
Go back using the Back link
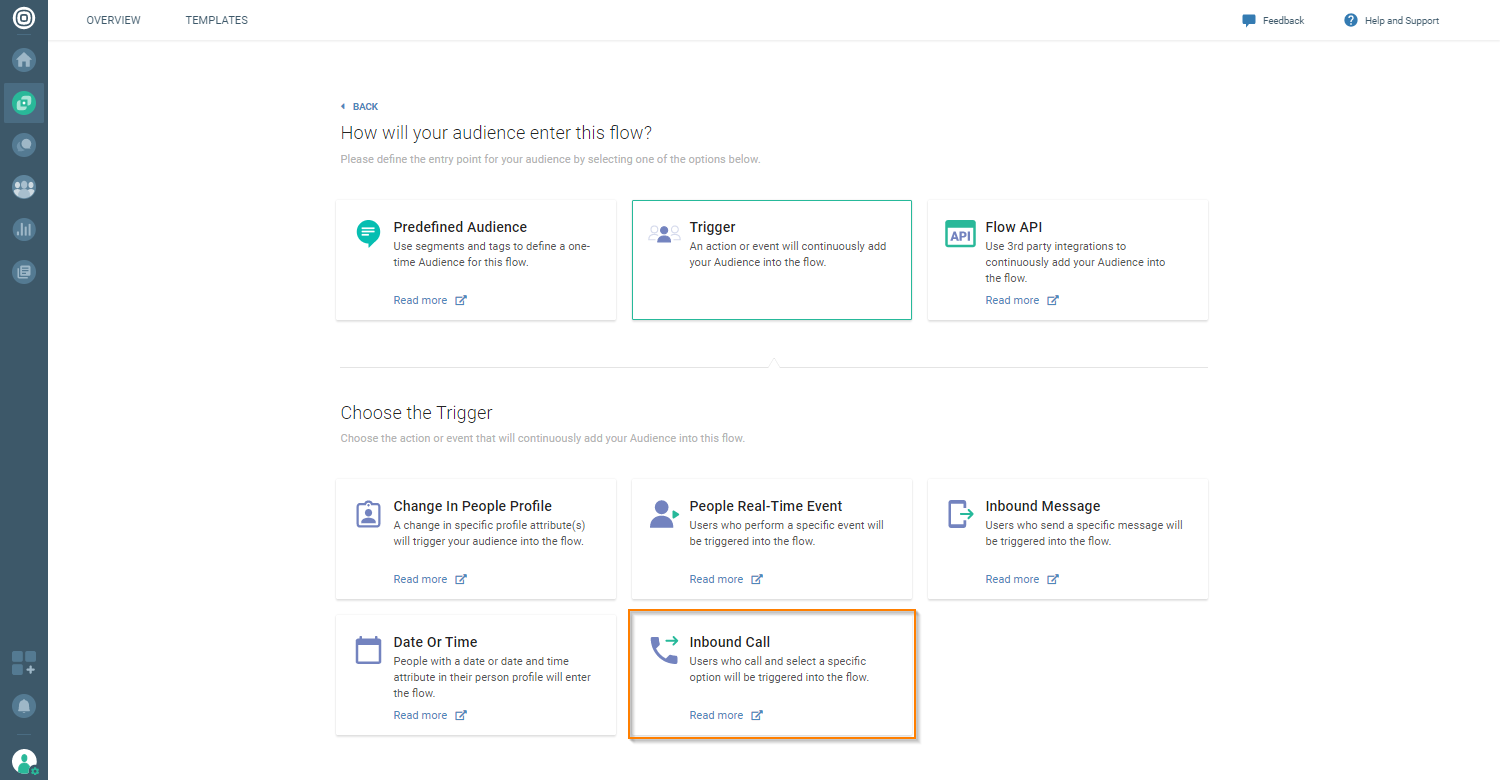tap(360, 107)
